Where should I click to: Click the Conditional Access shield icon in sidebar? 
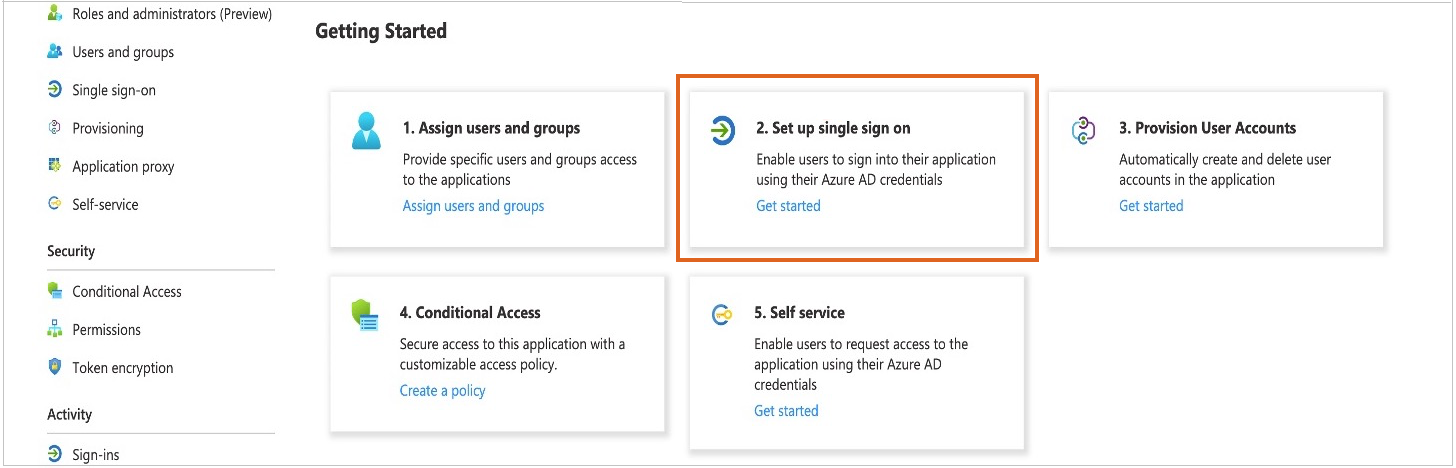coord(55,291)
